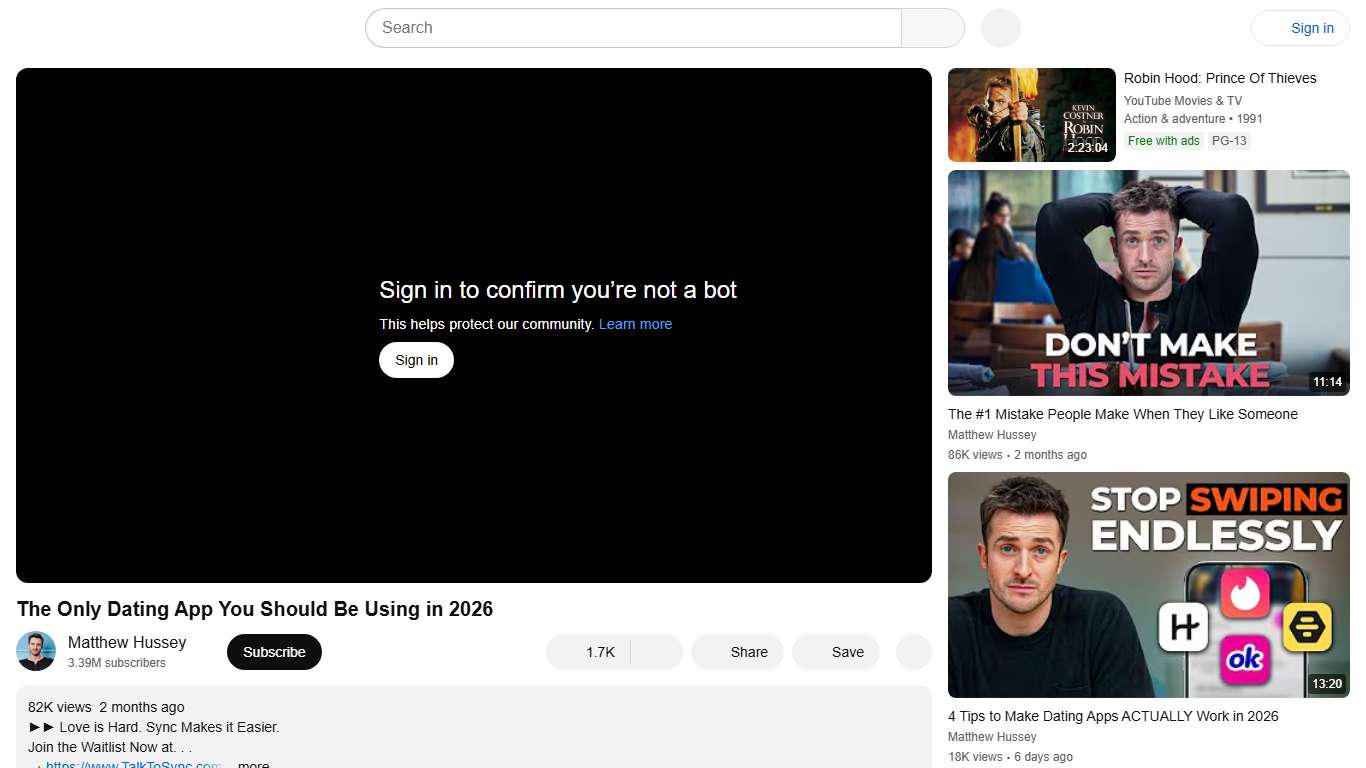The image size is (1366, 768).
Task: Click Sign in on the video player
Action: click(416, 360)
